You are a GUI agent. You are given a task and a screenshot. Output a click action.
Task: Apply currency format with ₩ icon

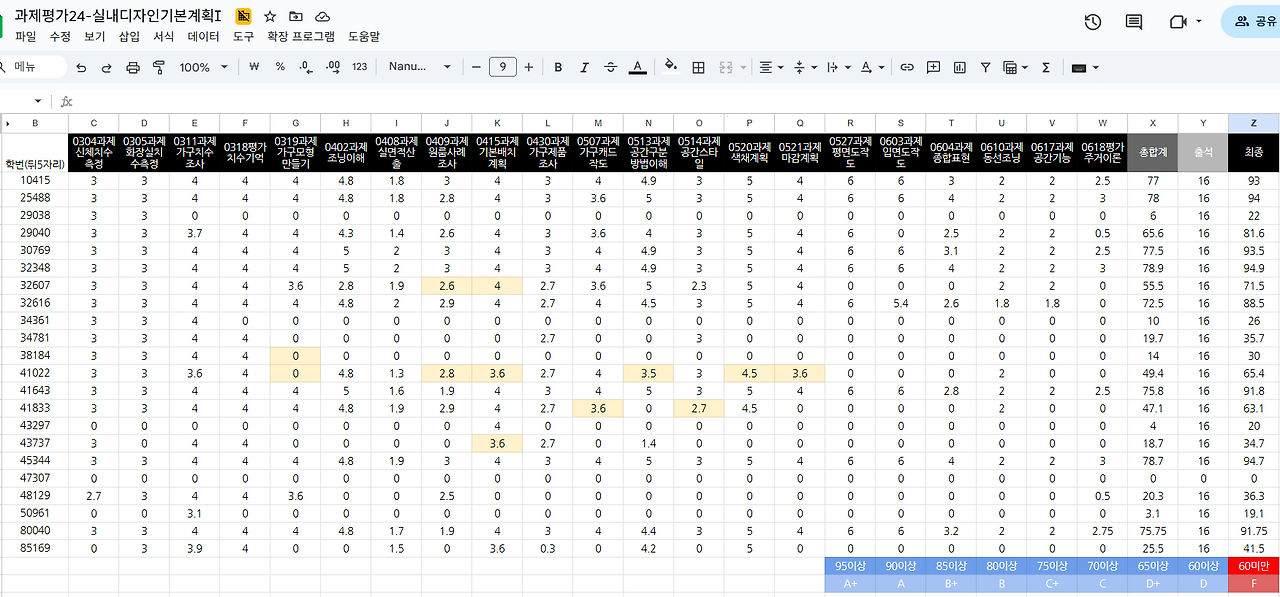[x=254, y=67]
